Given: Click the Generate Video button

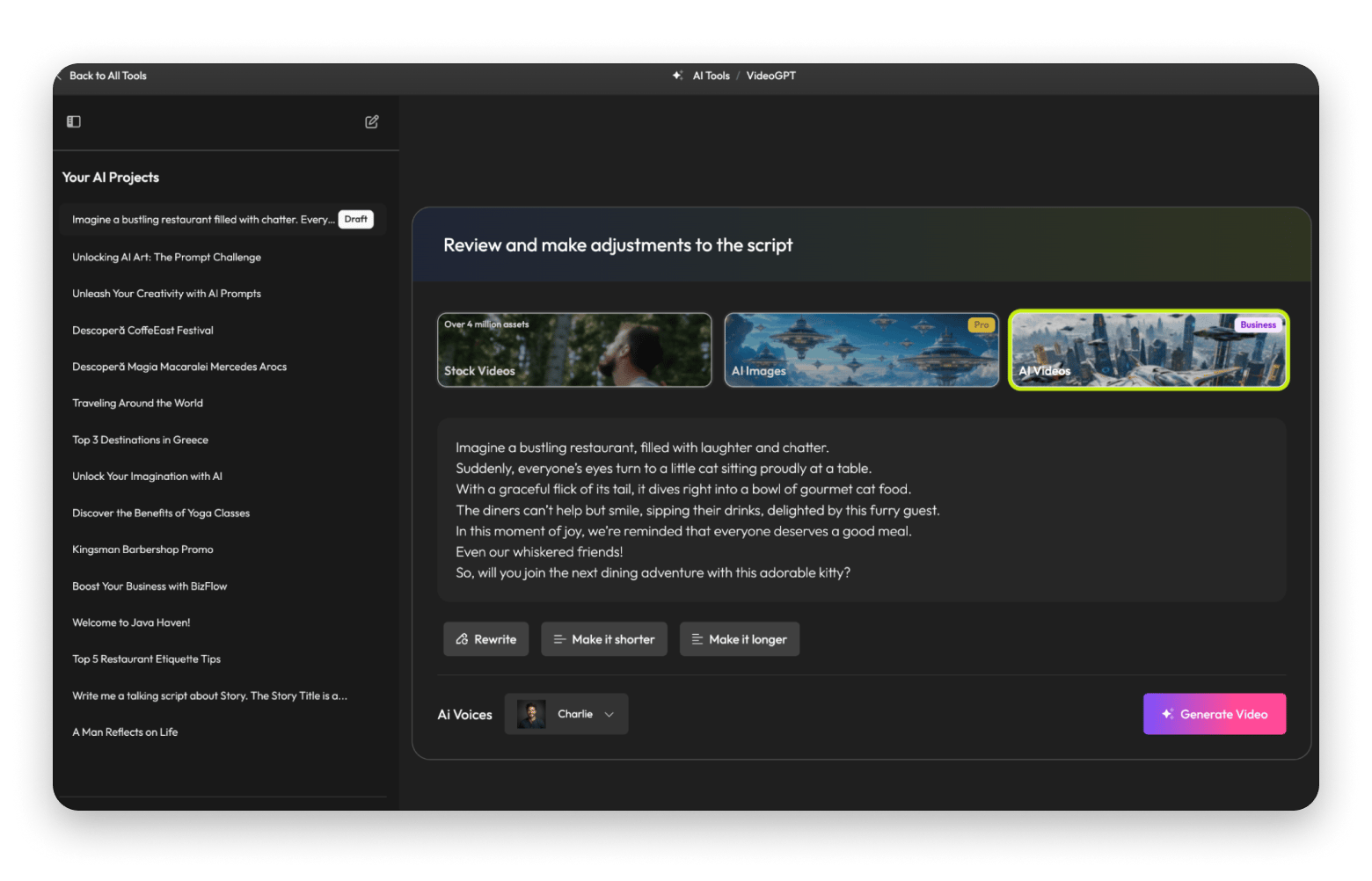Looking at the screenshot, I should click(x=1214, y=714).
